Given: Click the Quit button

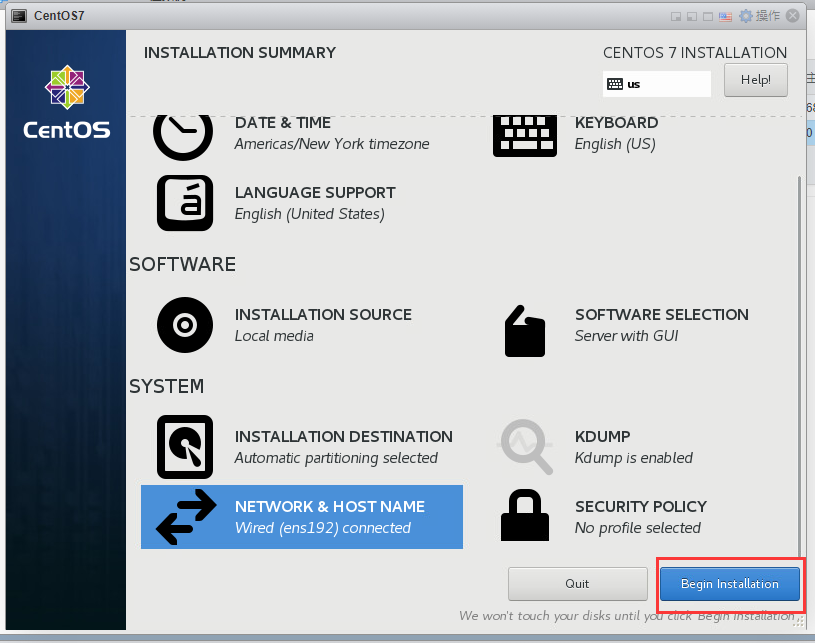Looking at the screenshot, I should [x=577, y=584].
